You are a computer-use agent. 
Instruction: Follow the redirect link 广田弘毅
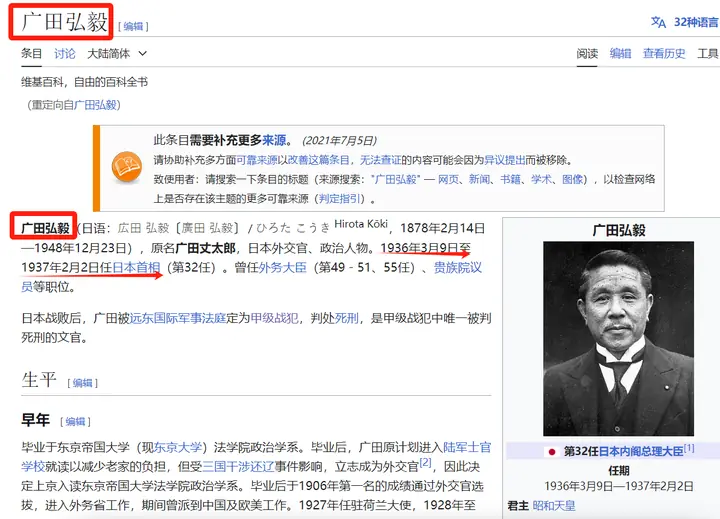96,105
